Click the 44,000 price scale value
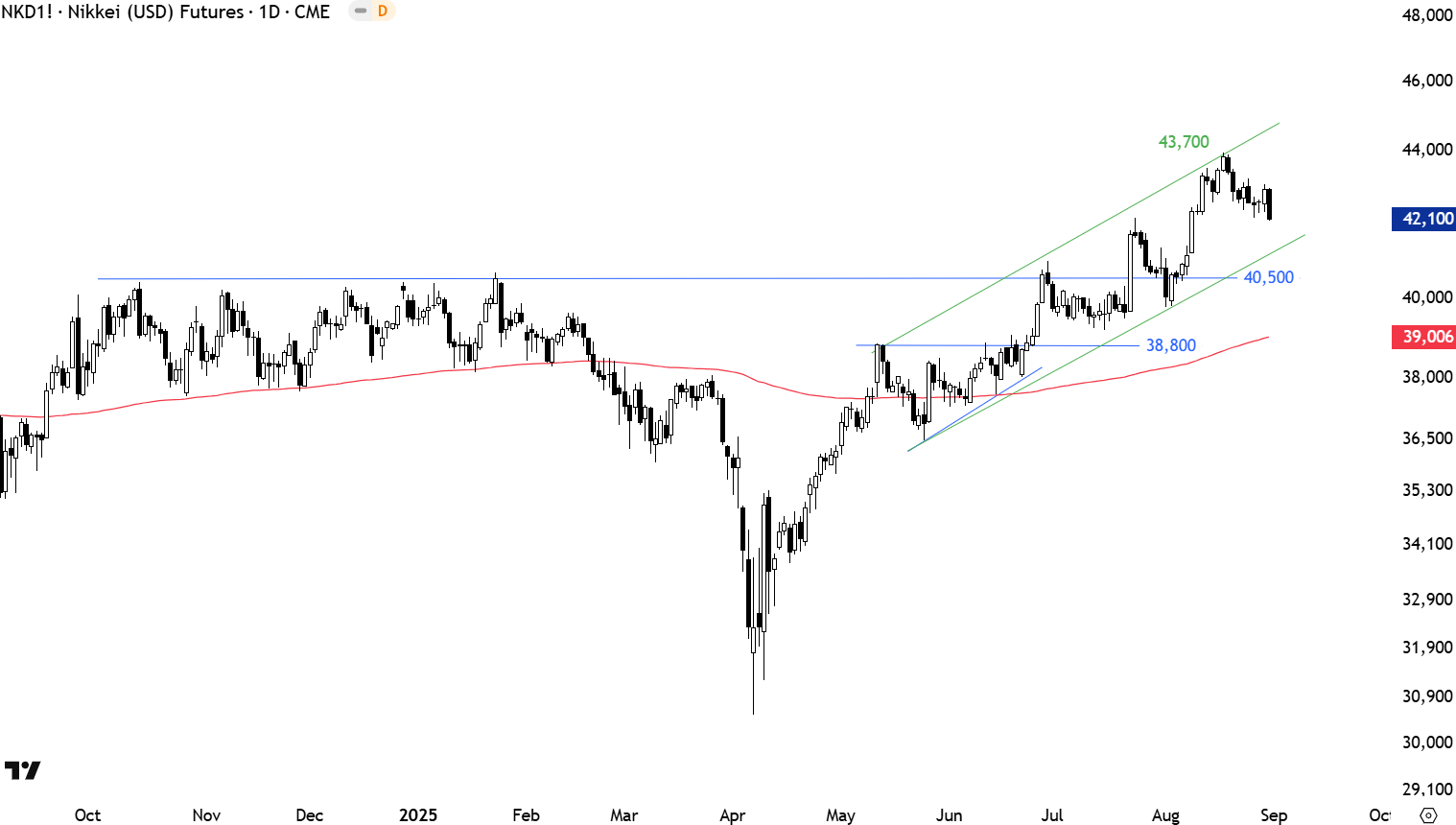 point(1427,150)
